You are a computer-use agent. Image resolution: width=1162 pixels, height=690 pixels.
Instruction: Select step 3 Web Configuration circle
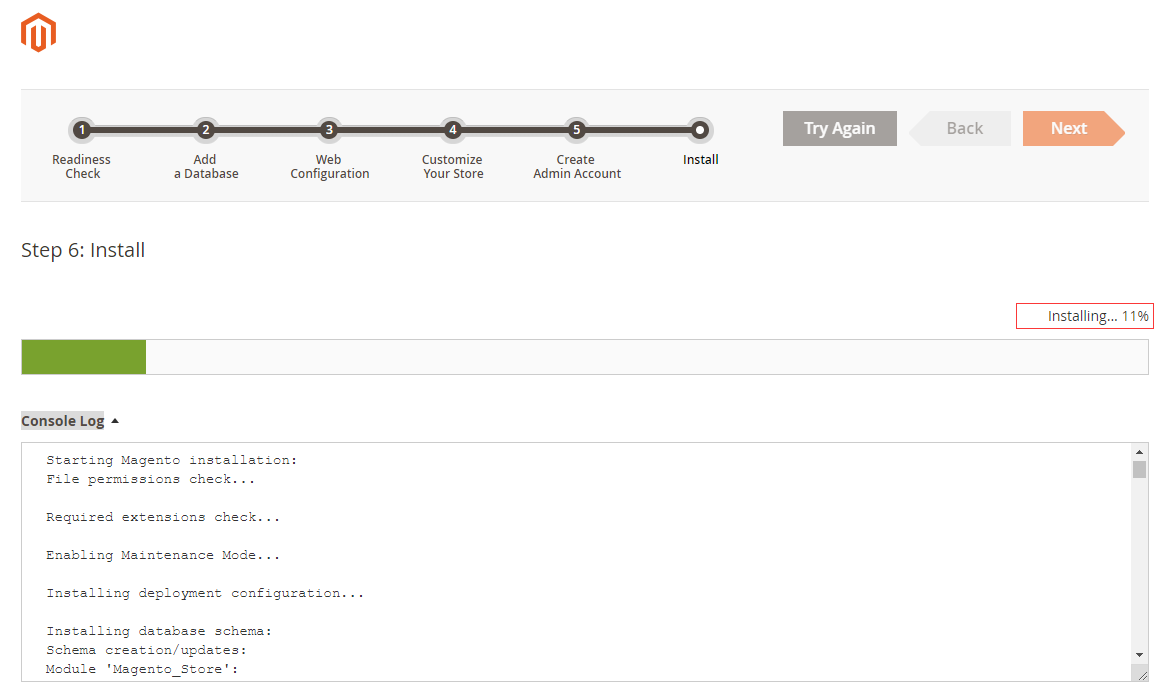[329, 130]
